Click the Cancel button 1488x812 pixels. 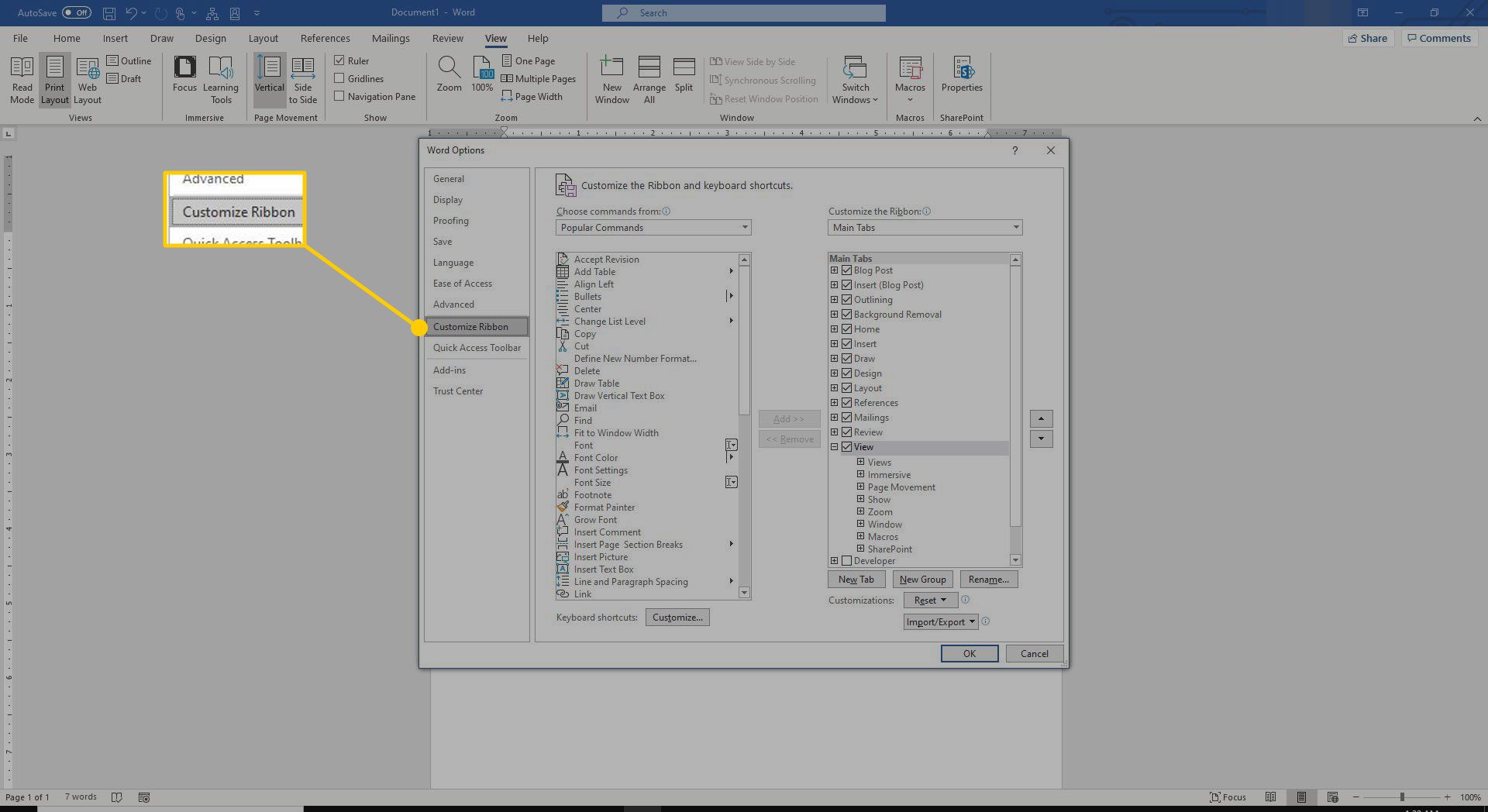coord(1034,654)
